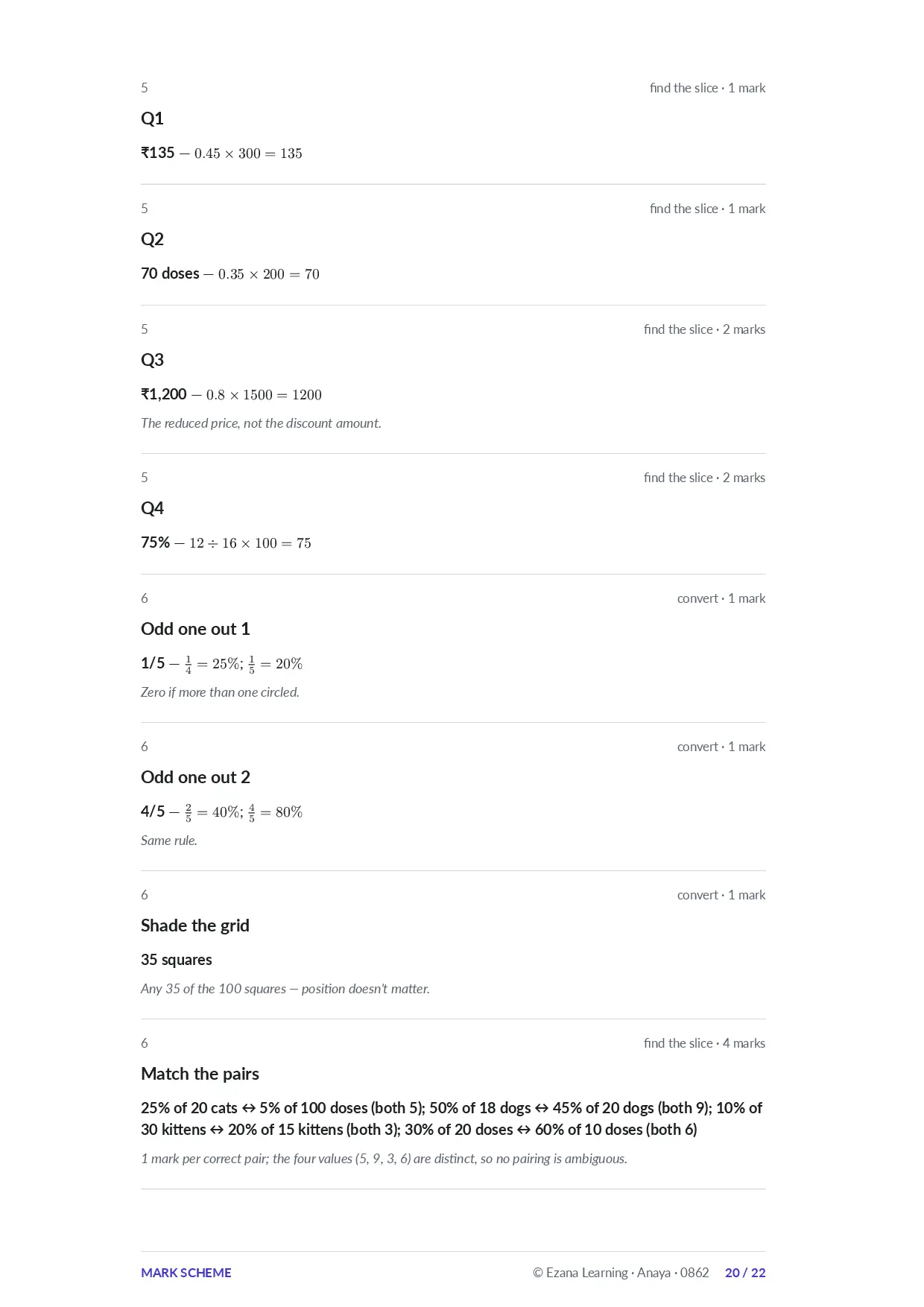Click the Ezana Learning copyright text
Screen dimensions: 924x1307
point(621,1273)
